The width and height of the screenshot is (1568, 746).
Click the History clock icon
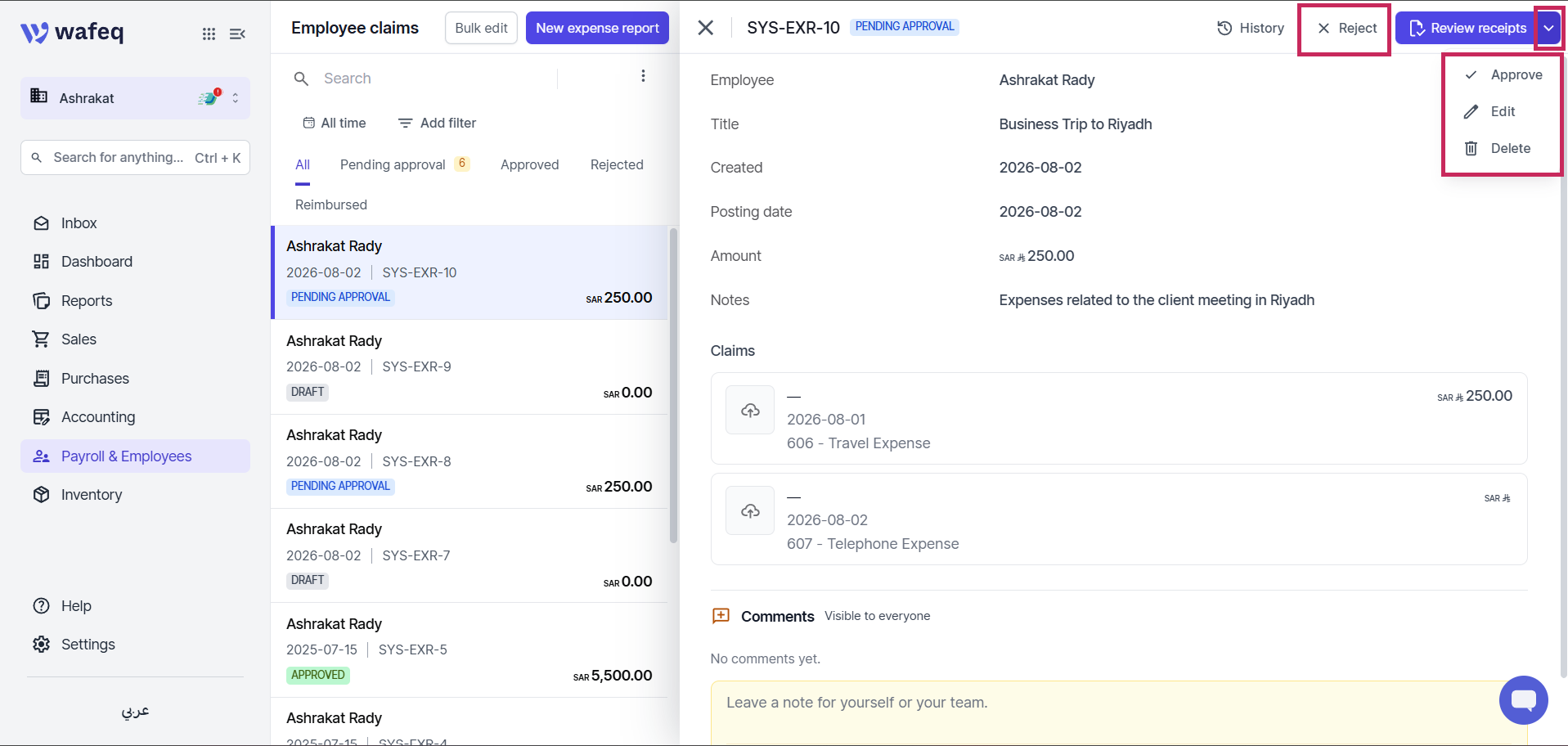[x=1224, y=28]
